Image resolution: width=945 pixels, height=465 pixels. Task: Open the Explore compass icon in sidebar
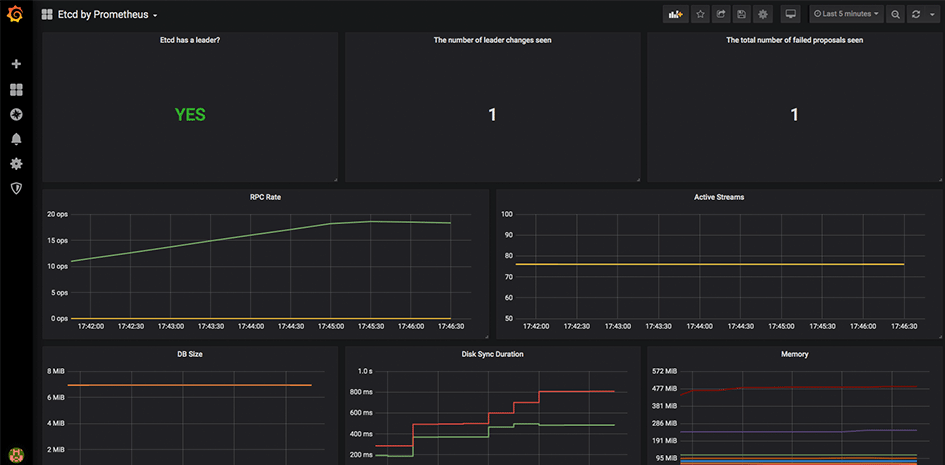click(x=16, y=114)
